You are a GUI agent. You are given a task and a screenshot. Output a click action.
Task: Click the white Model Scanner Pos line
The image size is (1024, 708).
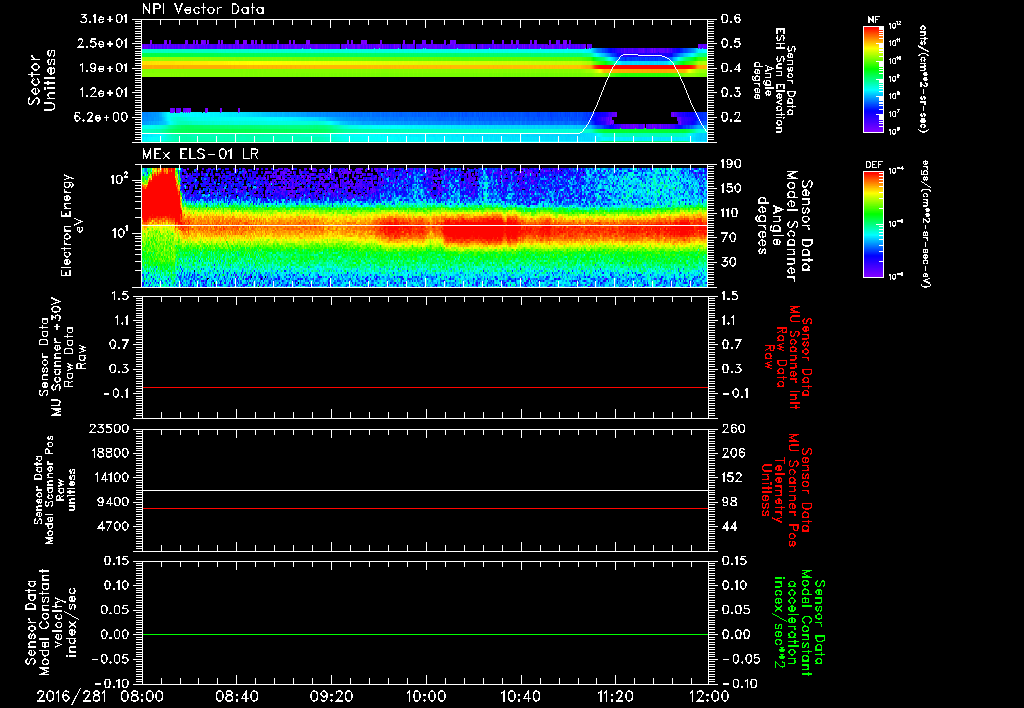(x=424, y=490)
